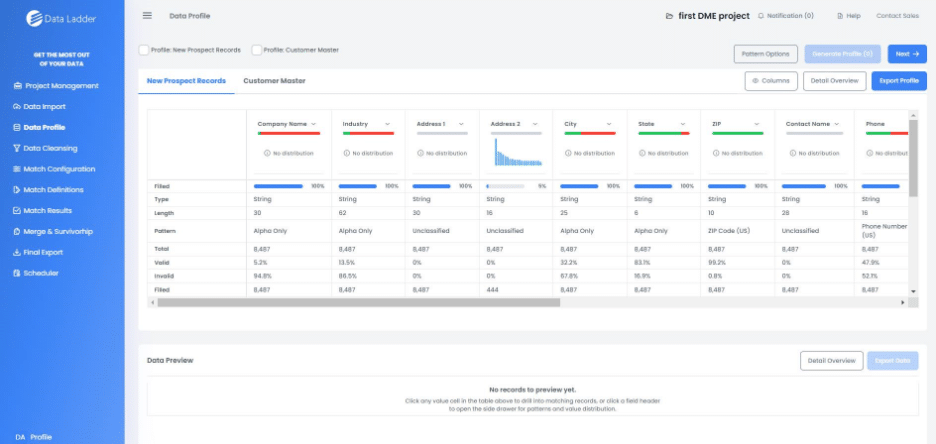
Task: Expand the State column dropdown
Action: (x=683, y=124)
